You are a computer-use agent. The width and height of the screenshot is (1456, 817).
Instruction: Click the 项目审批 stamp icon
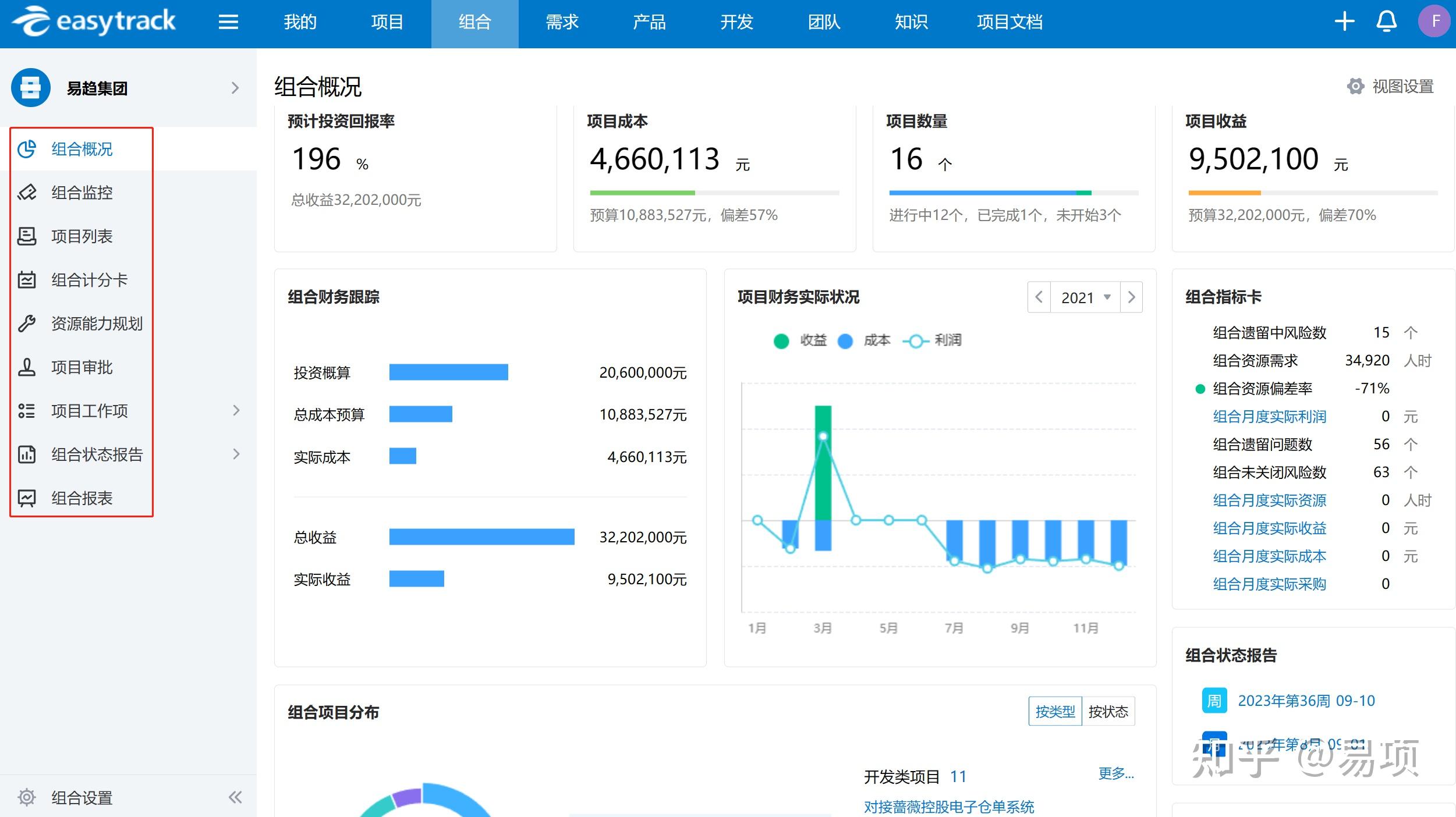click(x=27, y=367)
